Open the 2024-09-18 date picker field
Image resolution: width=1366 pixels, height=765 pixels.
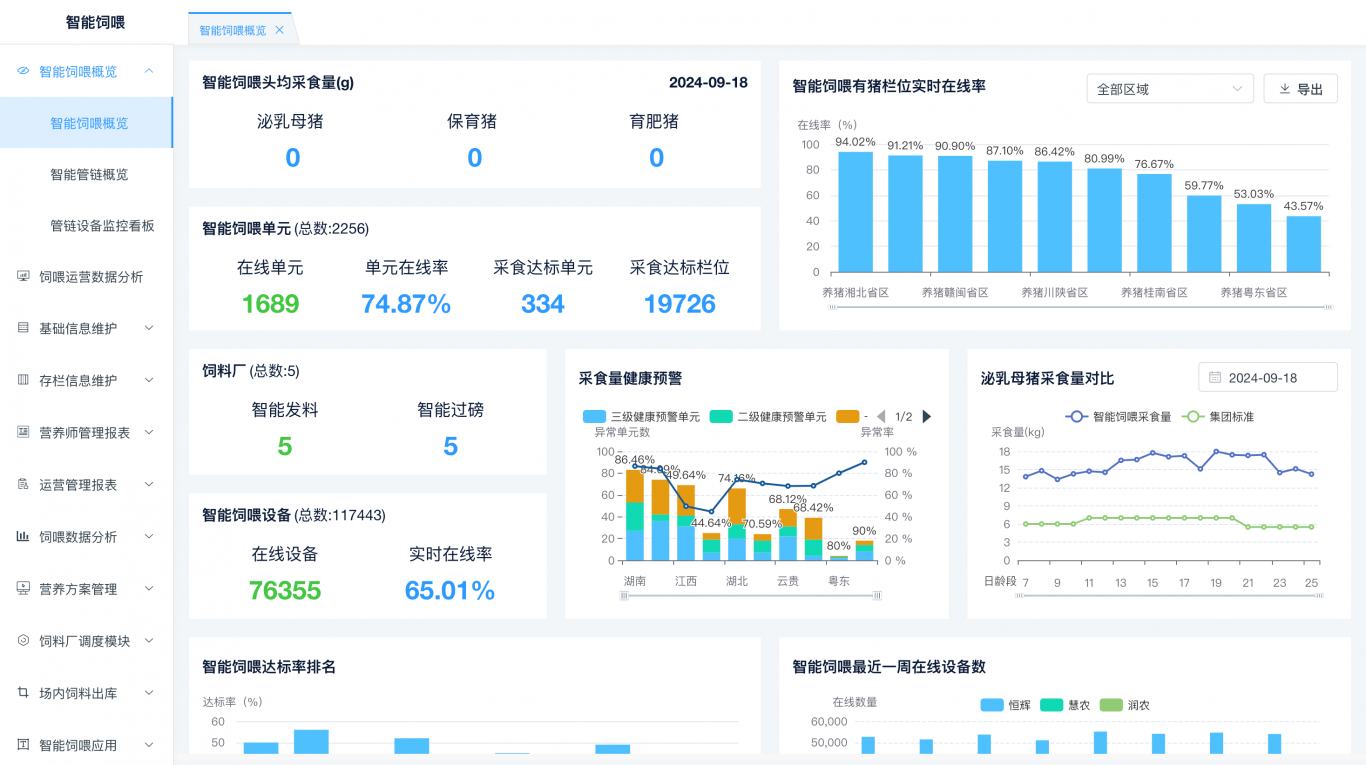[1268, 377]
